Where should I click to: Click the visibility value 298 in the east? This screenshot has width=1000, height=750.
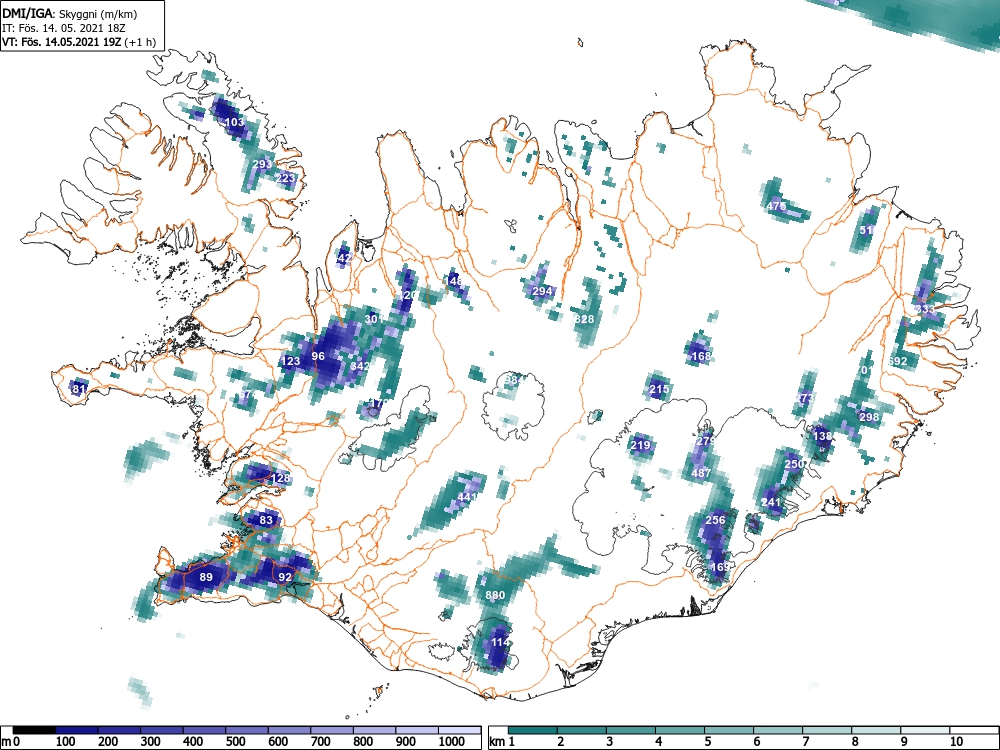pos(869,417)
